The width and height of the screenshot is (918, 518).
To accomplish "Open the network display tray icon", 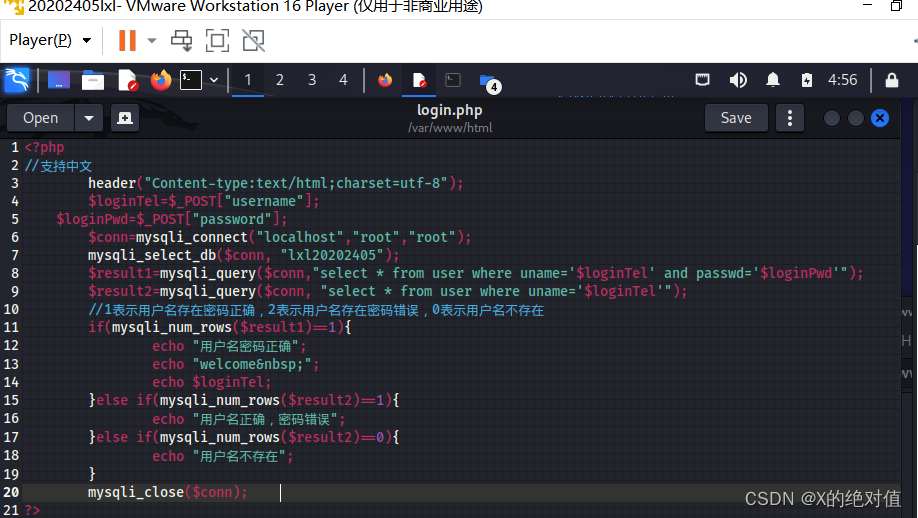I will [x=703, y=80].
